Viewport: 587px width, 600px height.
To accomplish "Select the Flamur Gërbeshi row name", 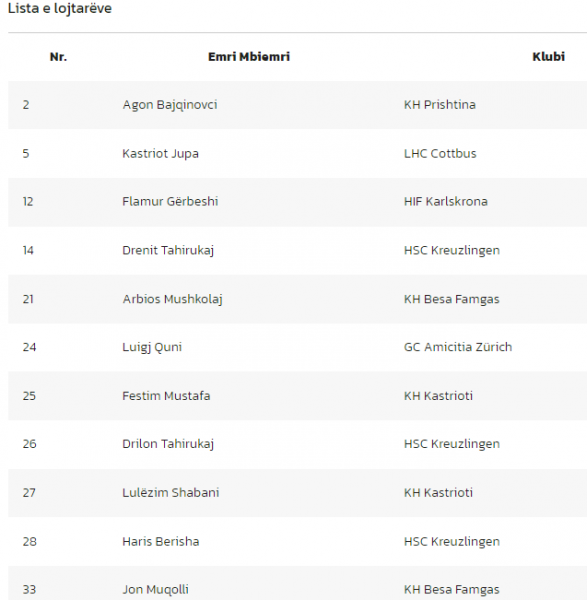I will tap(170, 202).
